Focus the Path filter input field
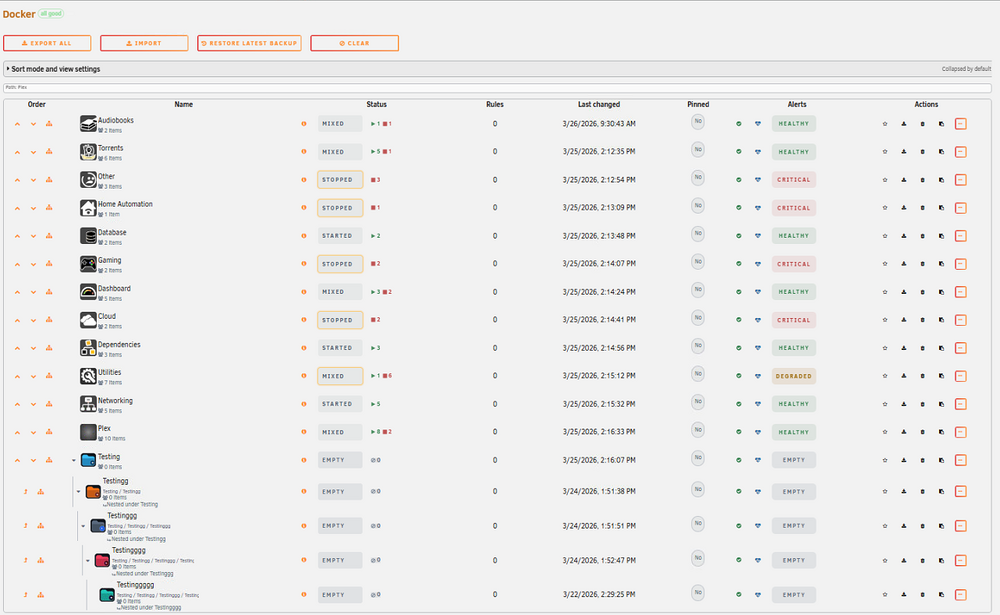1000x615 pixels. [497, 87]
